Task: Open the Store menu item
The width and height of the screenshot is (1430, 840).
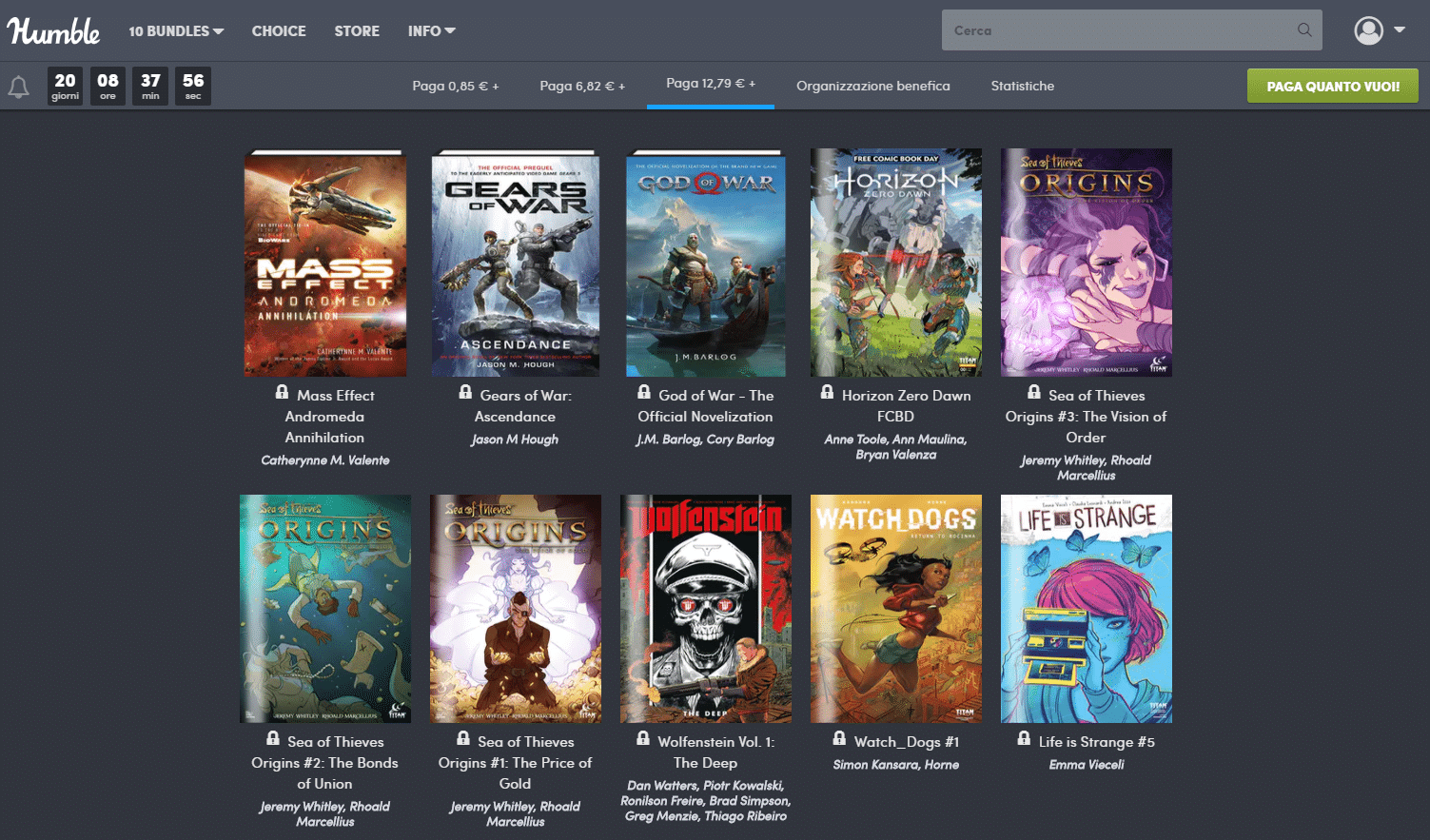Action: 357,31
